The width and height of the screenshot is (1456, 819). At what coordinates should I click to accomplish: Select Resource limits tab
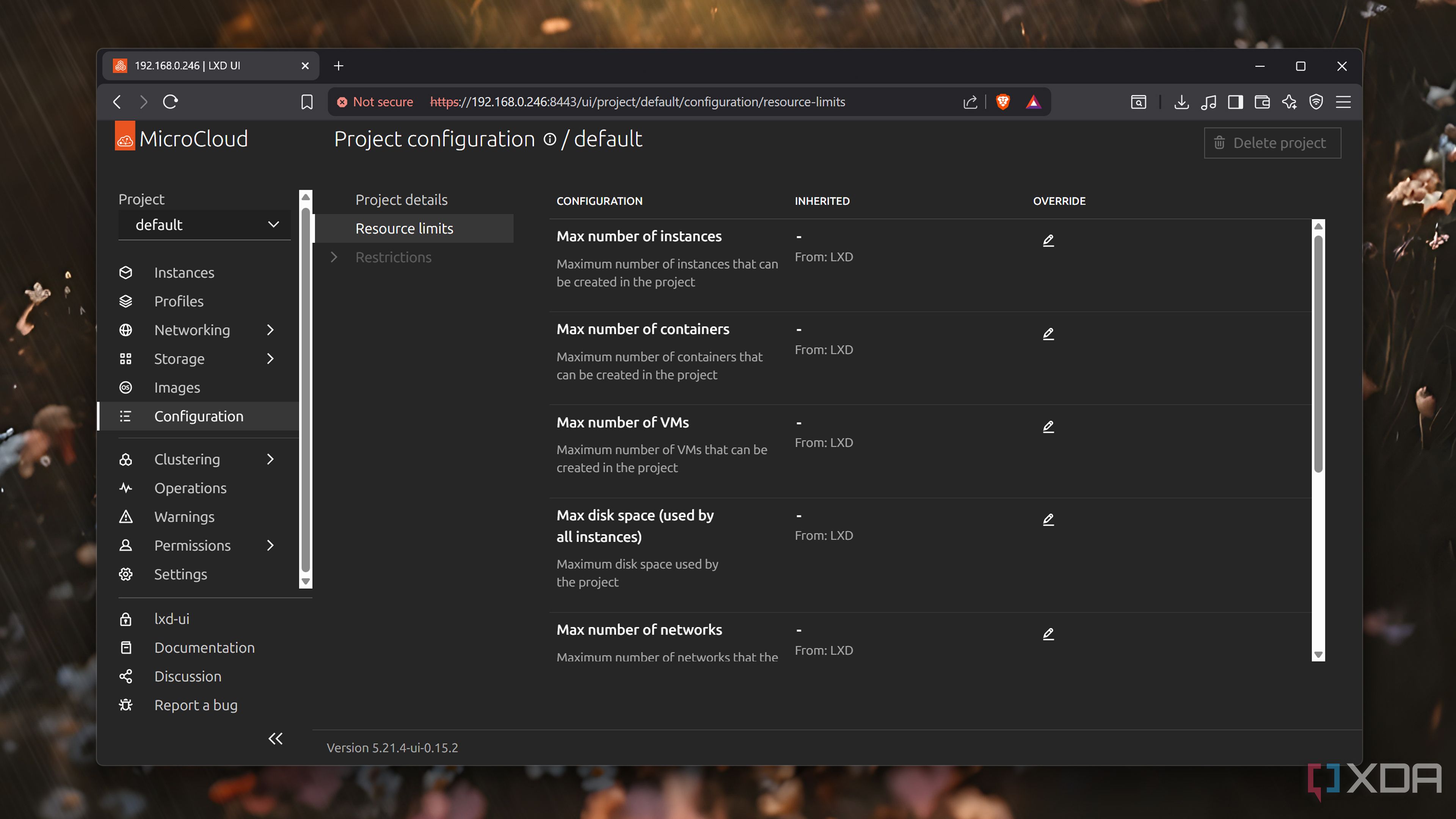tap(413, 228)
